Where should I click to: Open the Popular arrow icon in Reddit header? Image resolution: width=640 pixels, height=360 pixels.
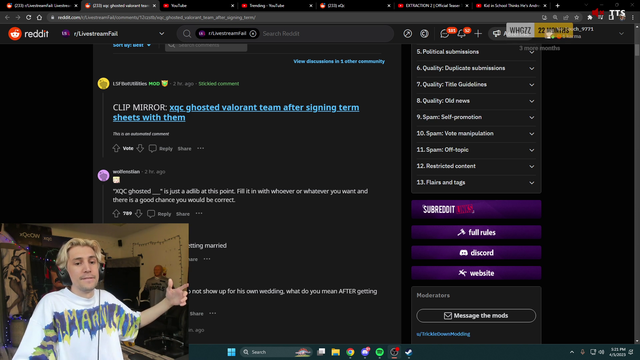pos(407,34)
